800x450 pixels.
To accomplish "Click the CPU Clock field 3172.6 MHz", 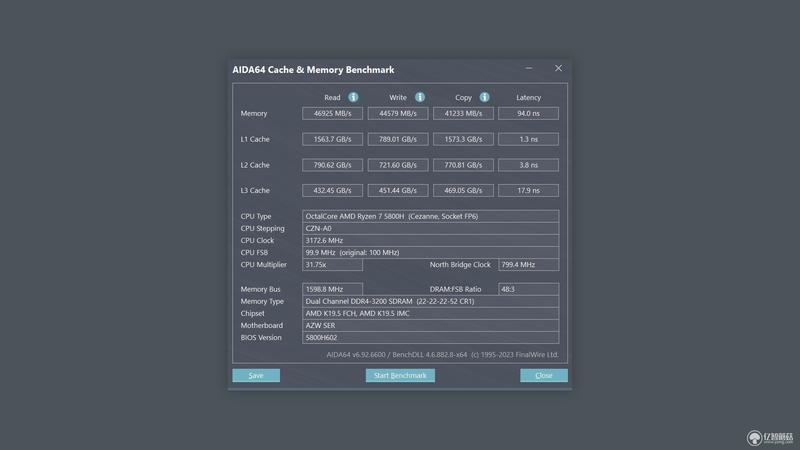I will point(431,240).
